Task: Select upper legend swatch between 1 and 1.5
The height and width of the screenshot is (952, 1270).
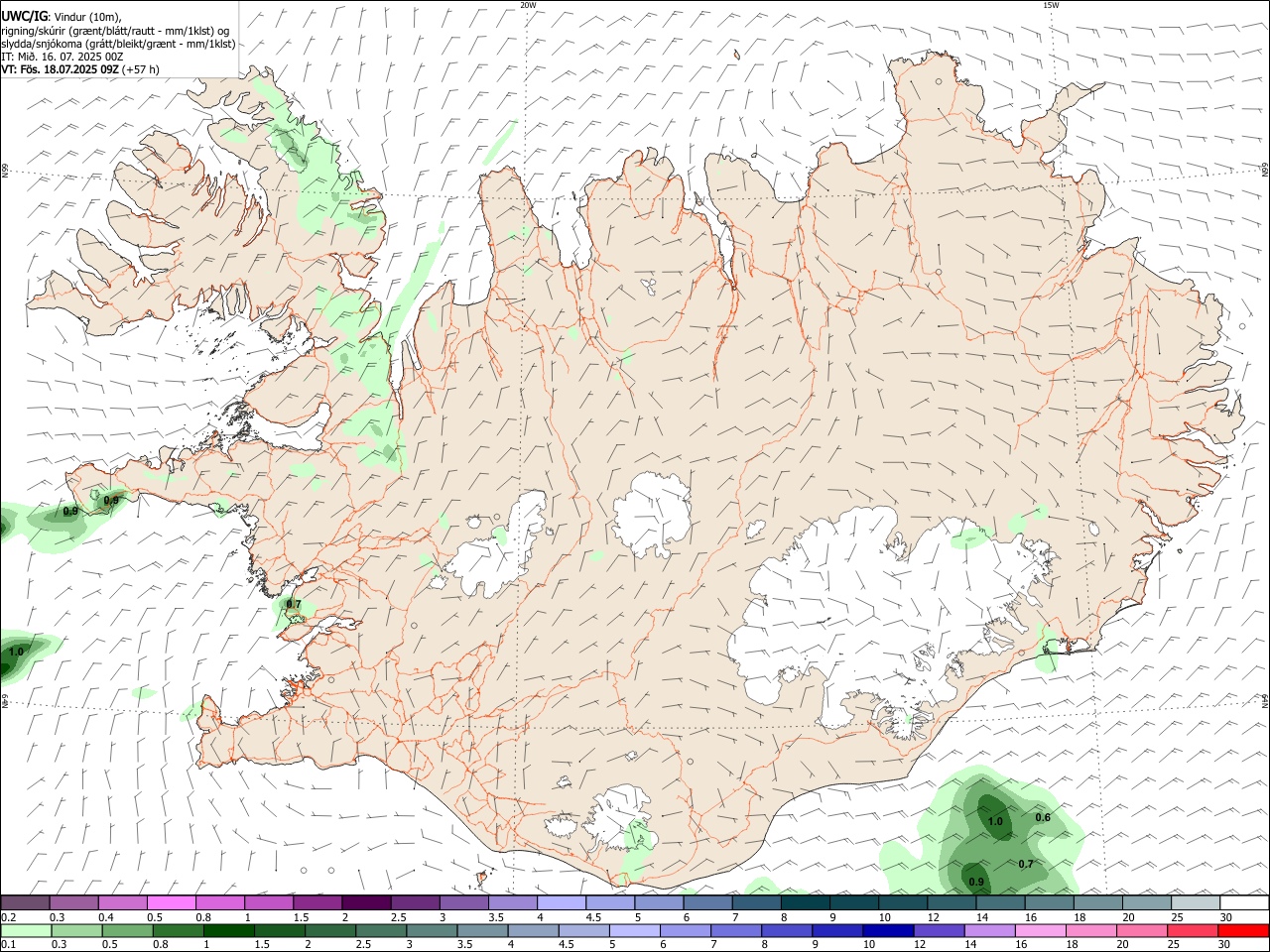Action: (268, 902)
